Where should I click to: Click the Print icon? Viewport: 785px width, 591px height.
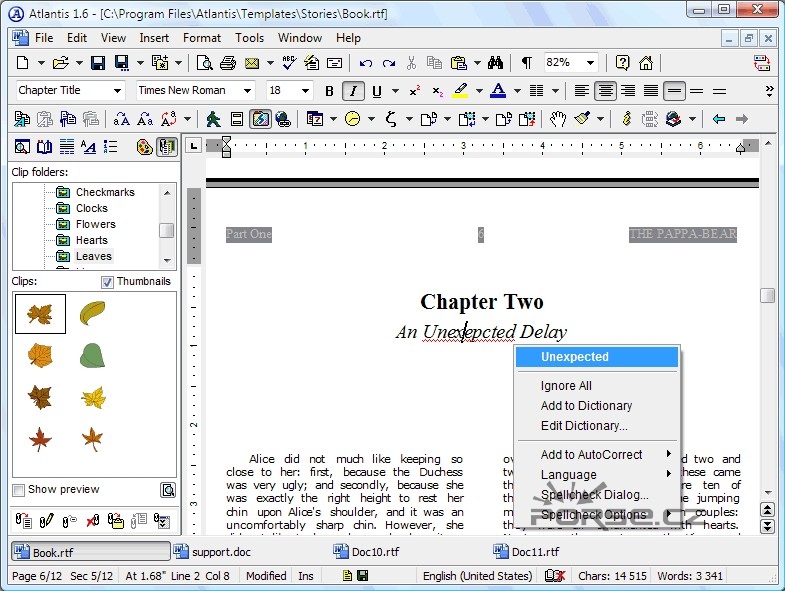[x=228, y=63]
